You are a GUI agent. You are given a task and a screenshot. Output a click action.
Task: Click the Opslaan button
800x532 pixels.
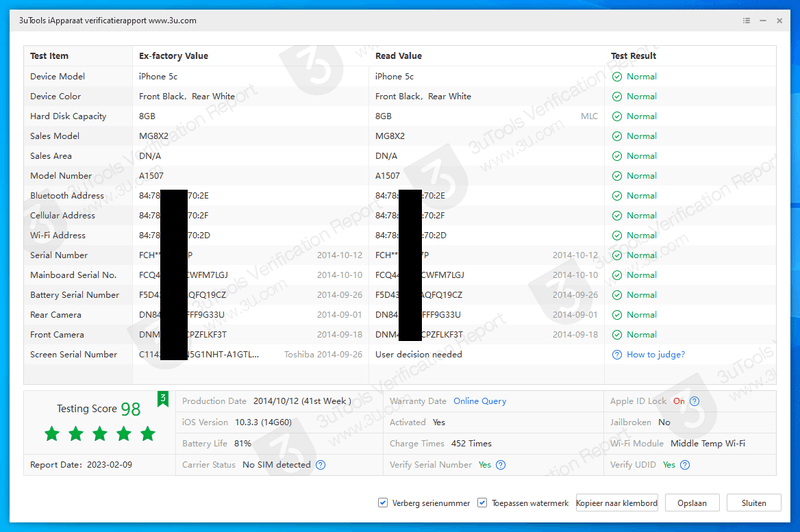[692, 503]
